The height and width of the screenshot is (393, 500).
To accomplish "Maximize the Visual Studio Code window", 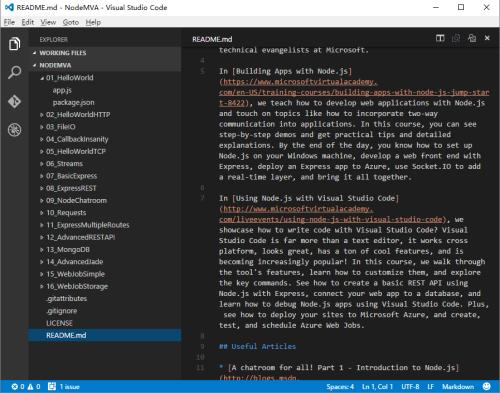I will coord(461,7).
